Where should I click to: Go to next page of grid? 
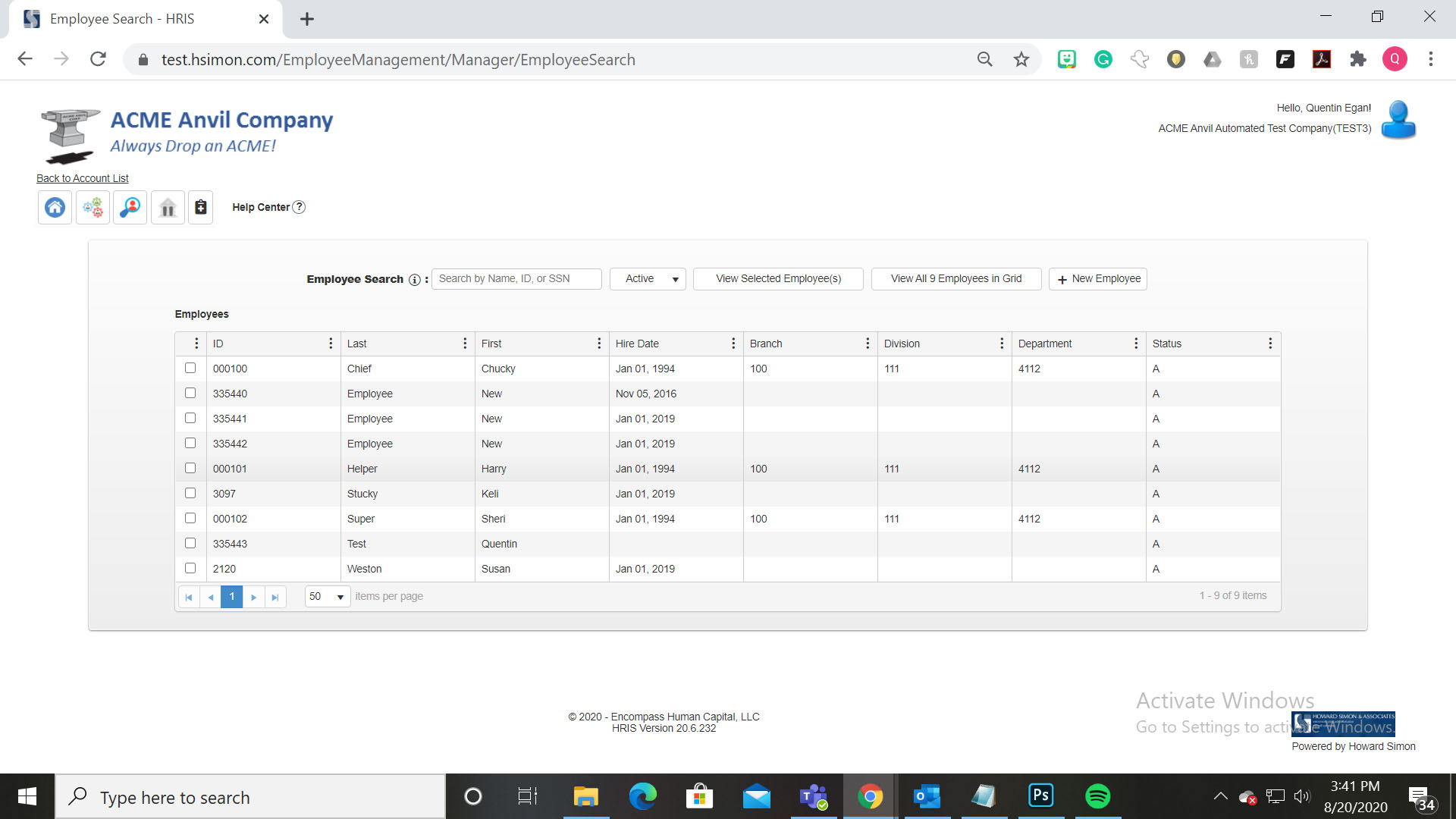[254, 597]
